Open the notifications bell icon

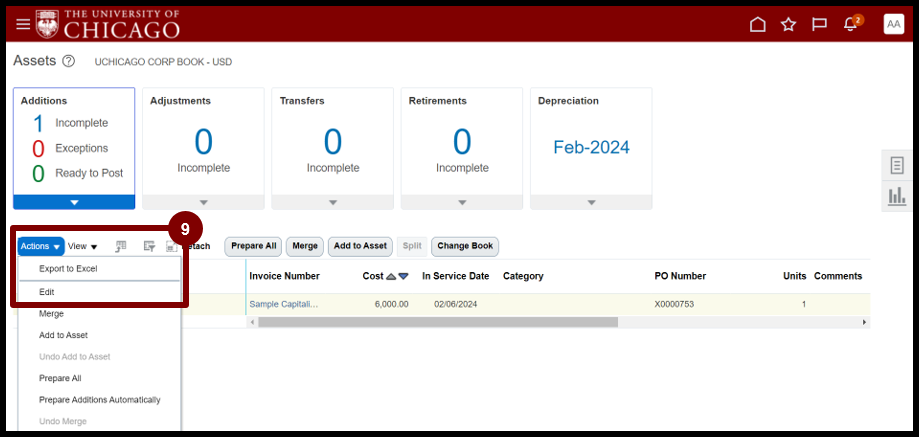tap(850, 24)
